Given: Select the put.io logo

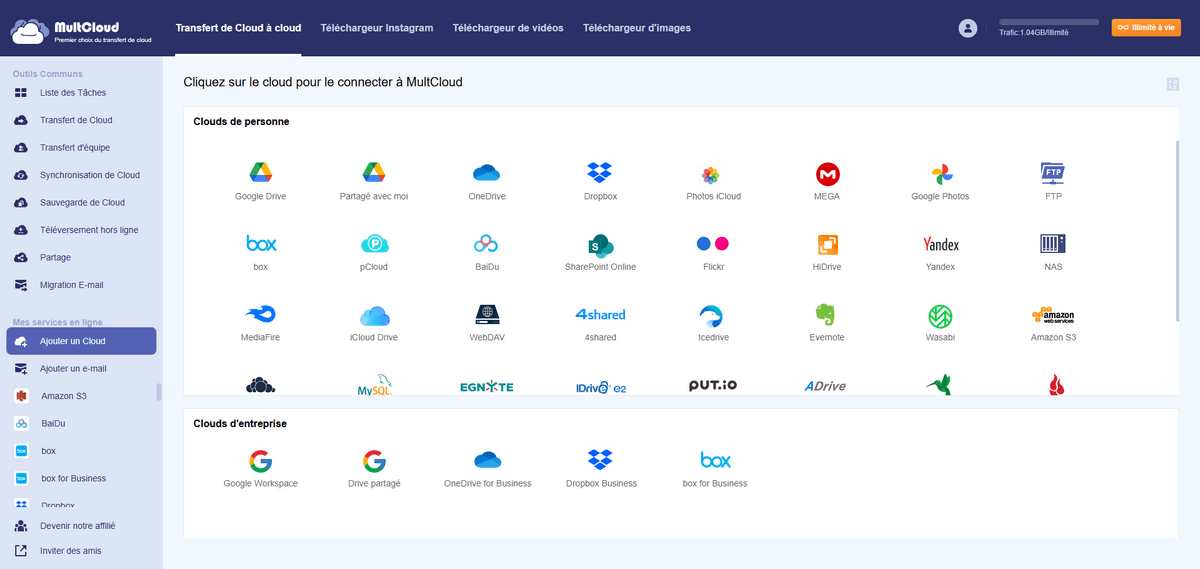Looking at the screenshot, I should click(x=713, y=385).
